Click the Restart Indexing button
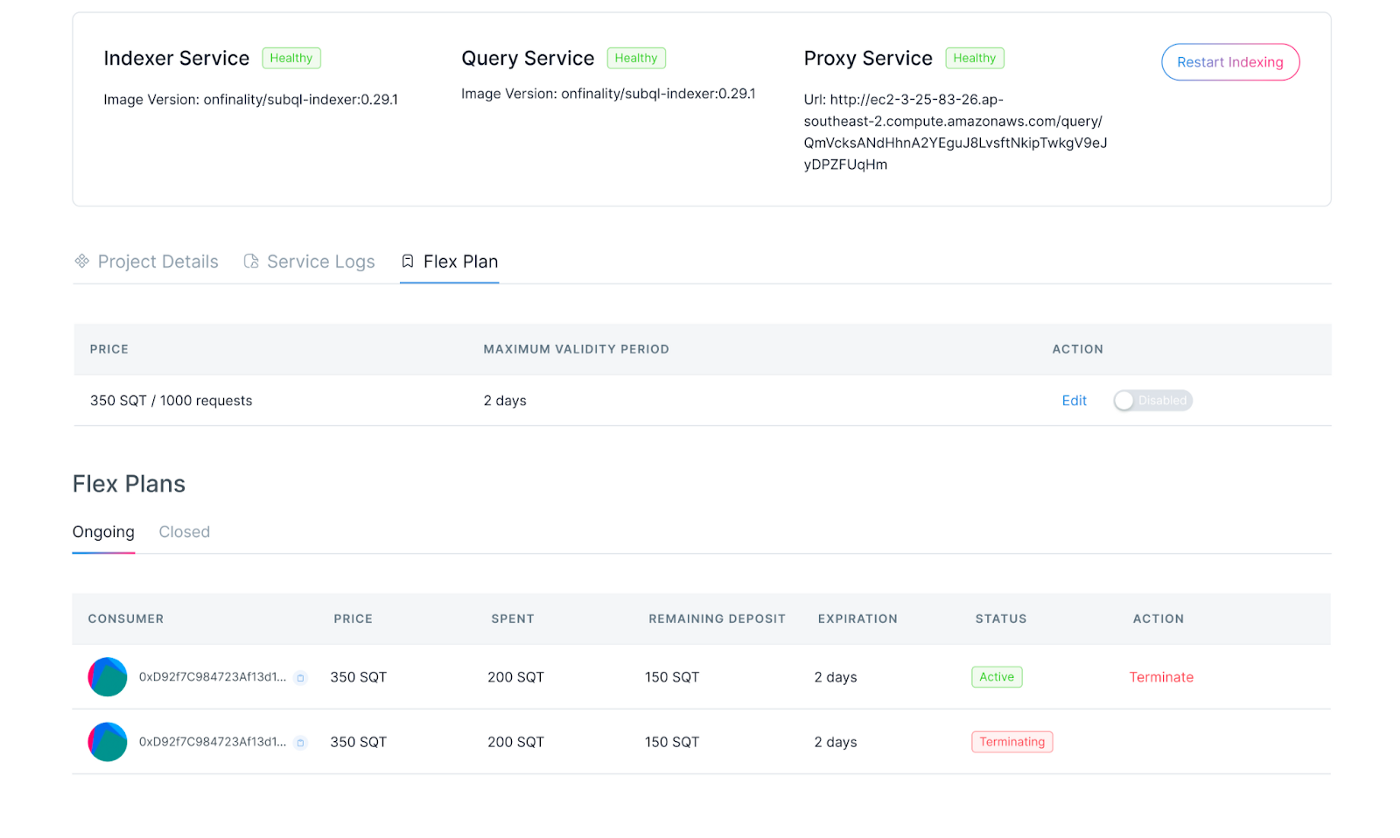This screenshot has height=838, width=1400. 1230,62
